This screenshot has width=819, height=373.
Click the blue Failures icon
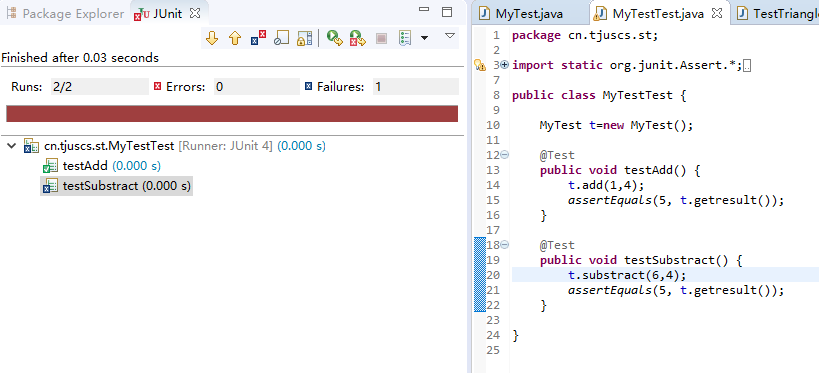point(308,87)
